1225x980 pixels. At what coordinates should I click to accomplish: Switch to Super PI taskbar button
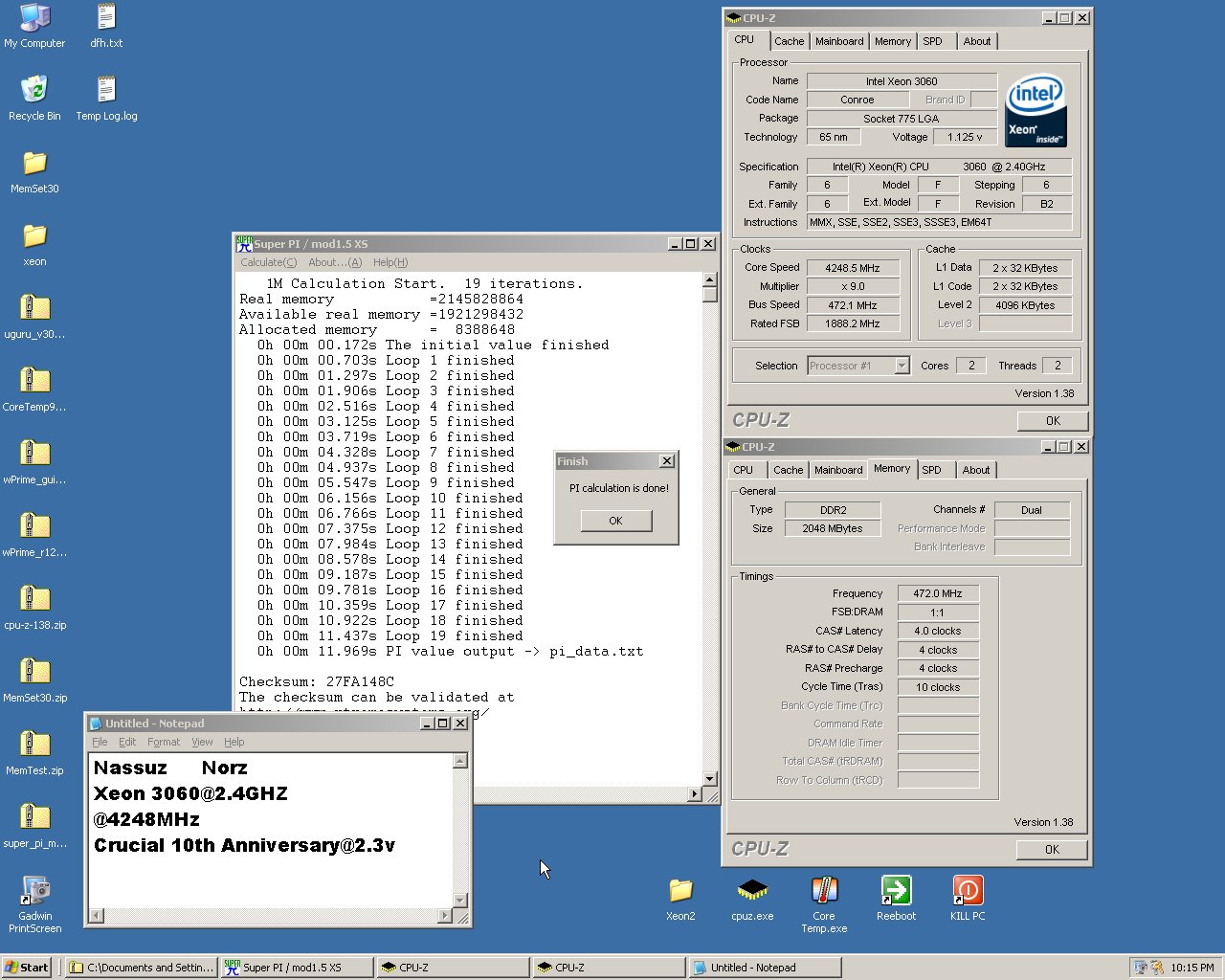(x=297, y=968)
